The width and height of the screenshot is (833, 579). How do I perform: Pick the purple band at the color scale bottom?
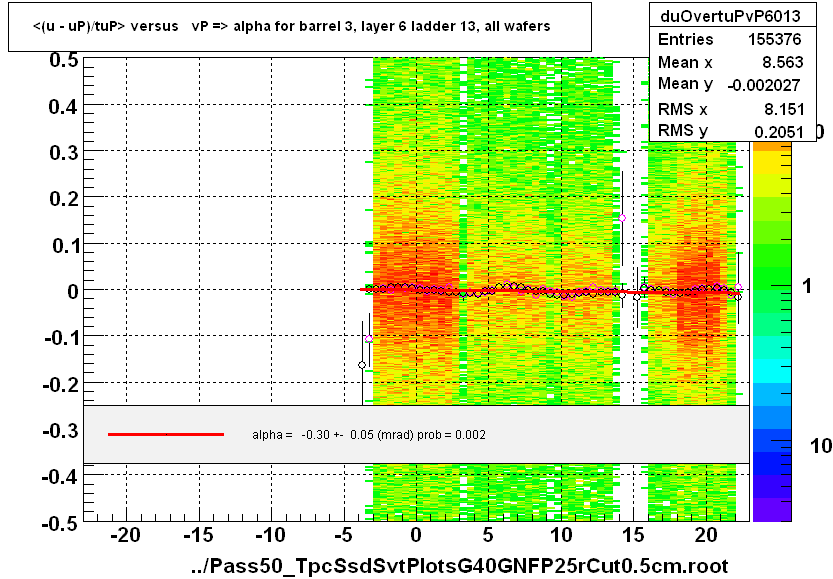(x=772, y=510)
